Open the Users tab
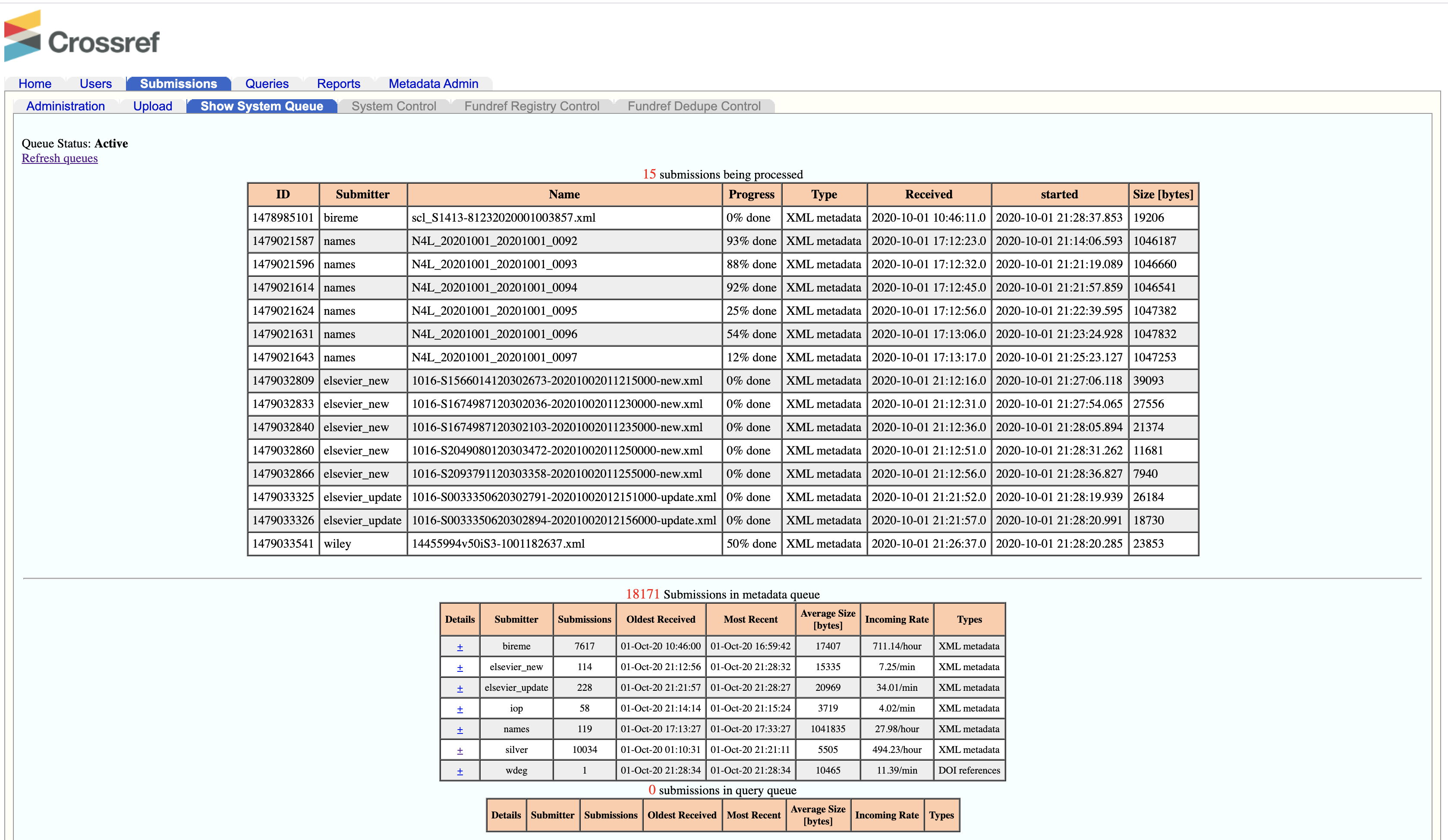1448x840 pixels. click(95, 83)
